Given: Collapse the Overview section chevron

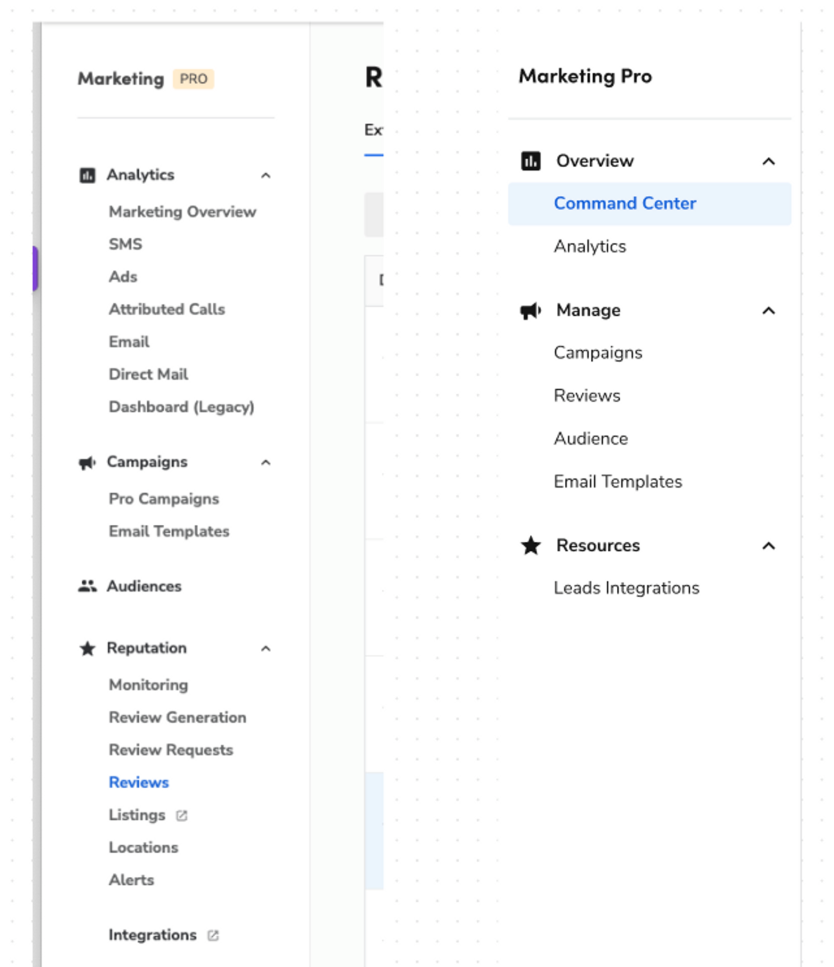Looking at the screenshot, I should [x=768, y=161].
